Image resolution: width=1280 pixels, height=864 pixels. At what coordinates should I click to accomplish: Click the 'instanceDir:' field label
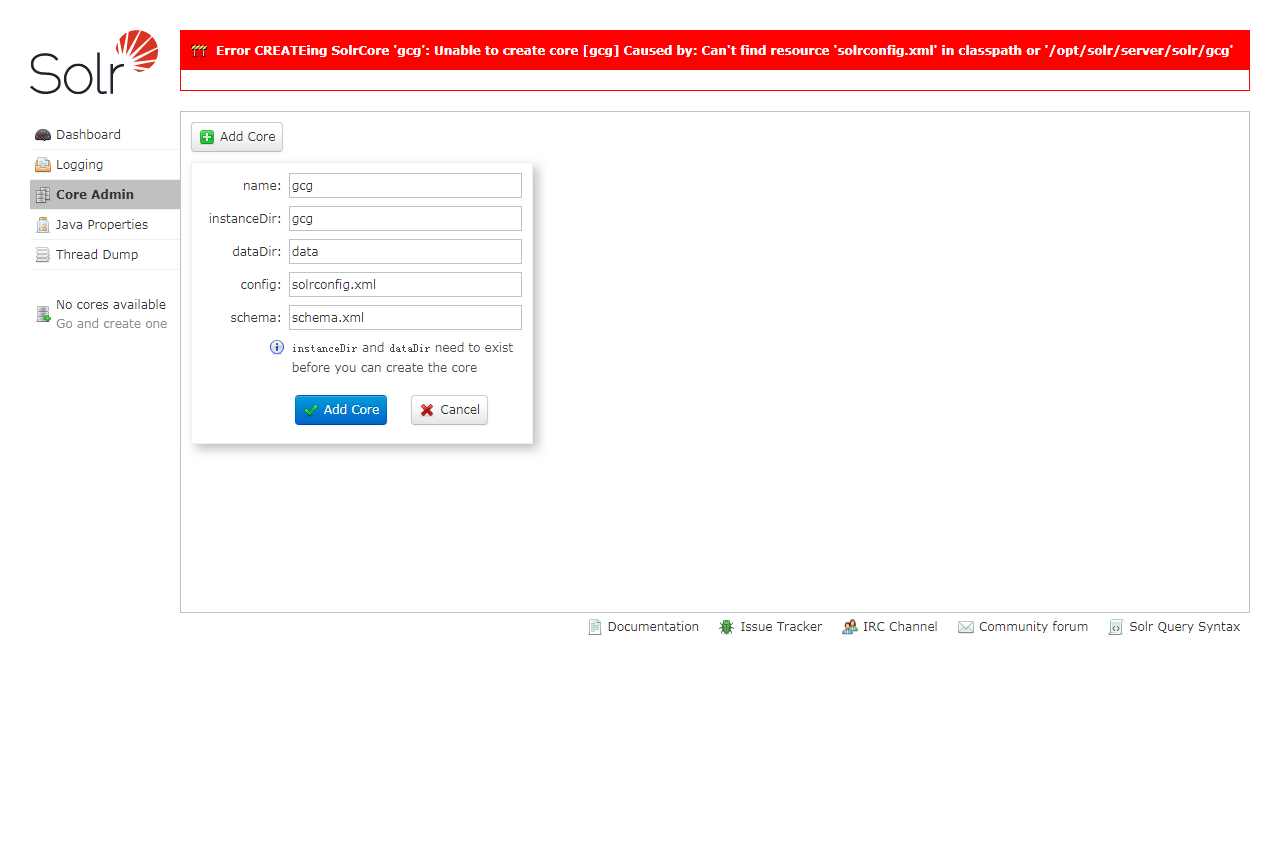(x=245, y=219)
